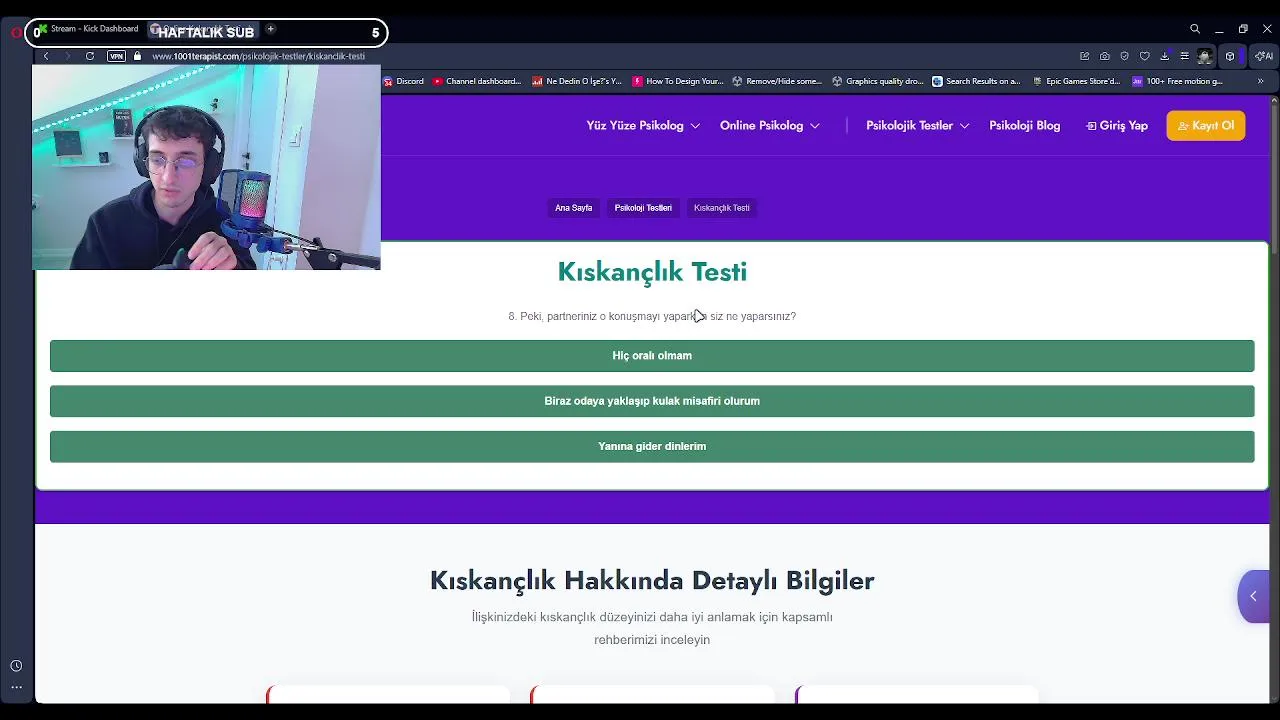Choose the answer 'Yanına gider dinlerim'

coord(652,446)
